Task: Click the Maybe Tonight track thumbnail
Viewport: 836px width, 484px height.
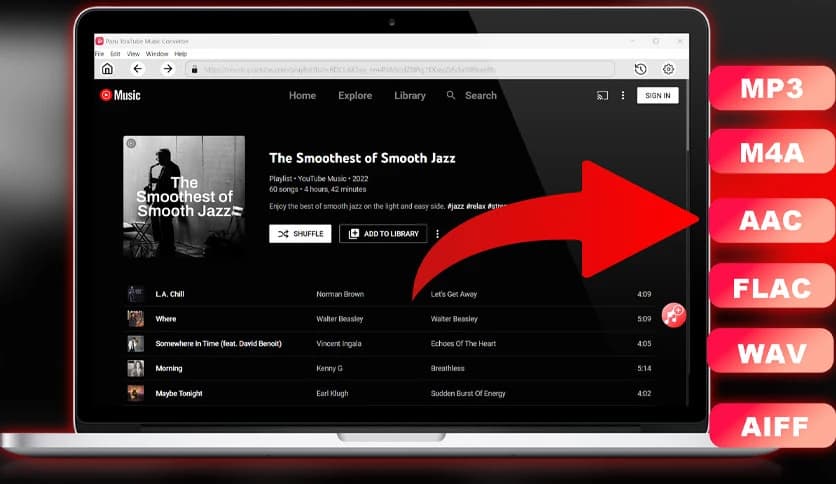Action: point(135,393)
